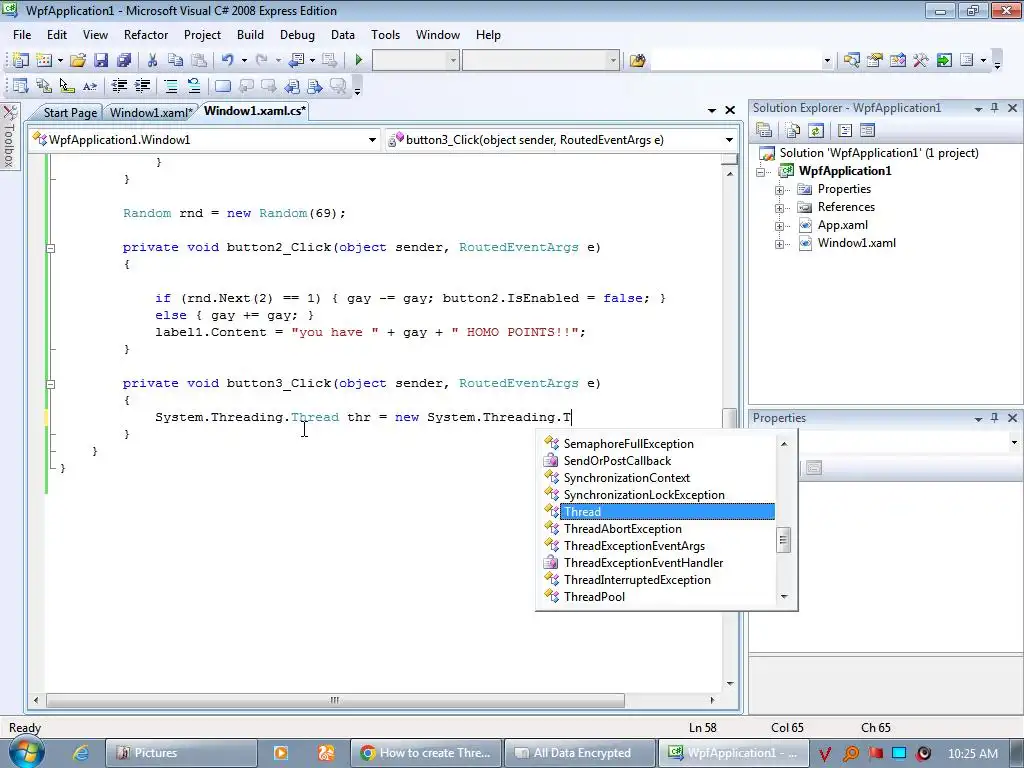Click Solution Explorer's Properties icon
The height and width of the screenshot is (768, 1024).
pos(764,131)
